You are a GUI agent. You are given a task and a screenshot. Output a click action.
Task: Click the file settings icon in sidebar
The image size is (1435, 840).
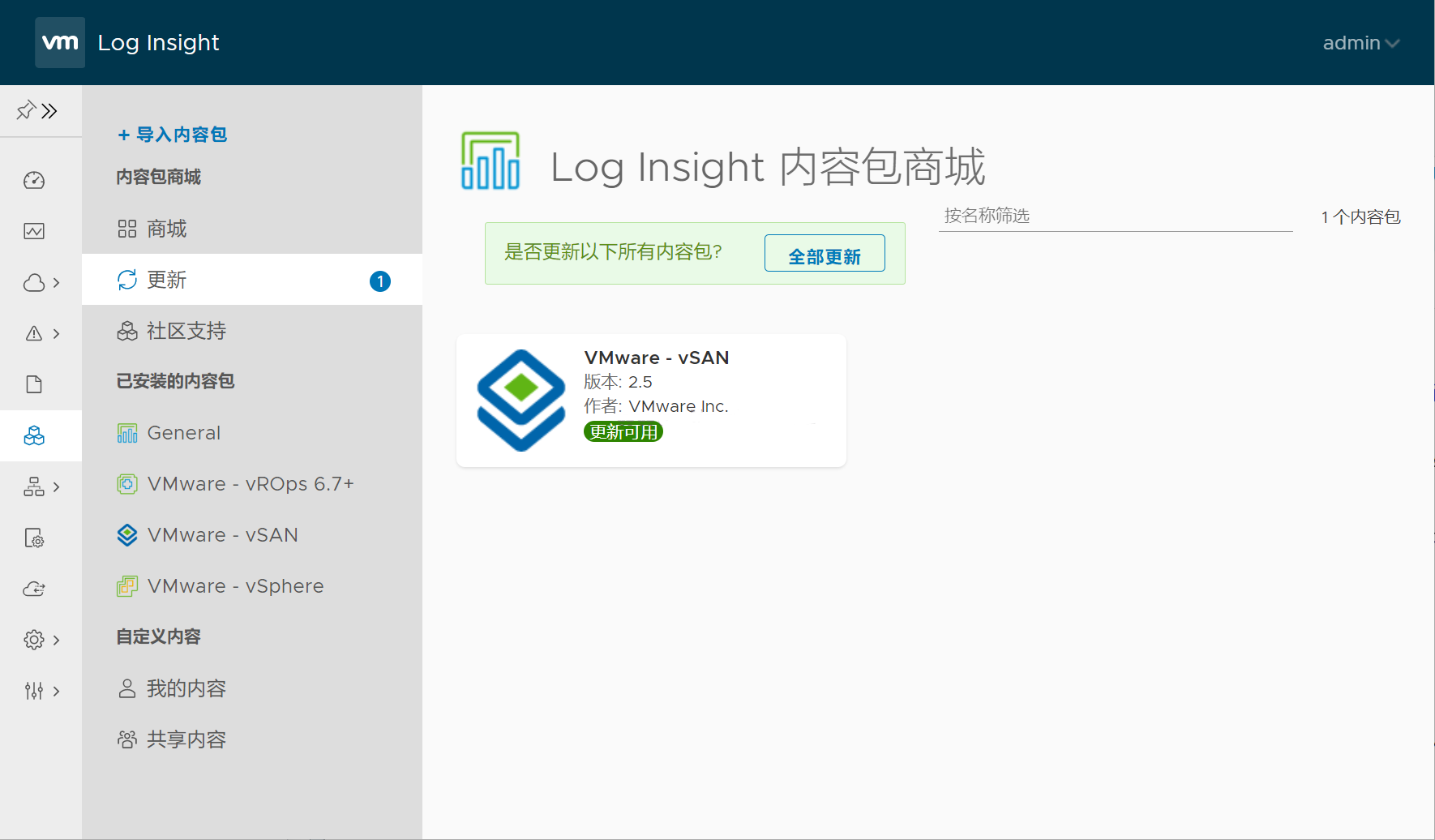pos(34,538)
